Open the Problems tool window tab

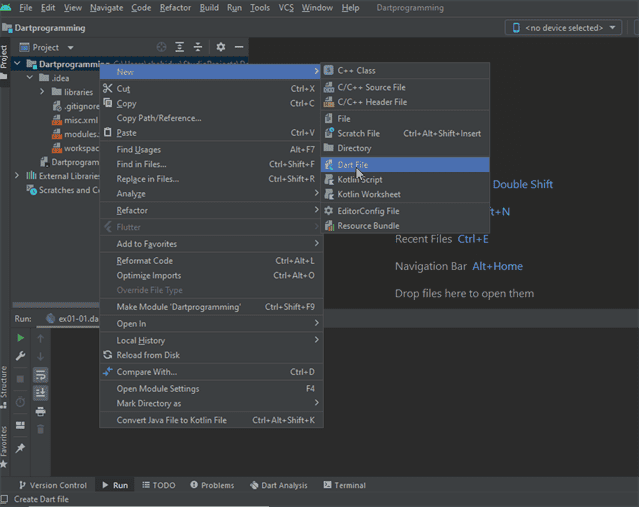click(x=212, y=485)
